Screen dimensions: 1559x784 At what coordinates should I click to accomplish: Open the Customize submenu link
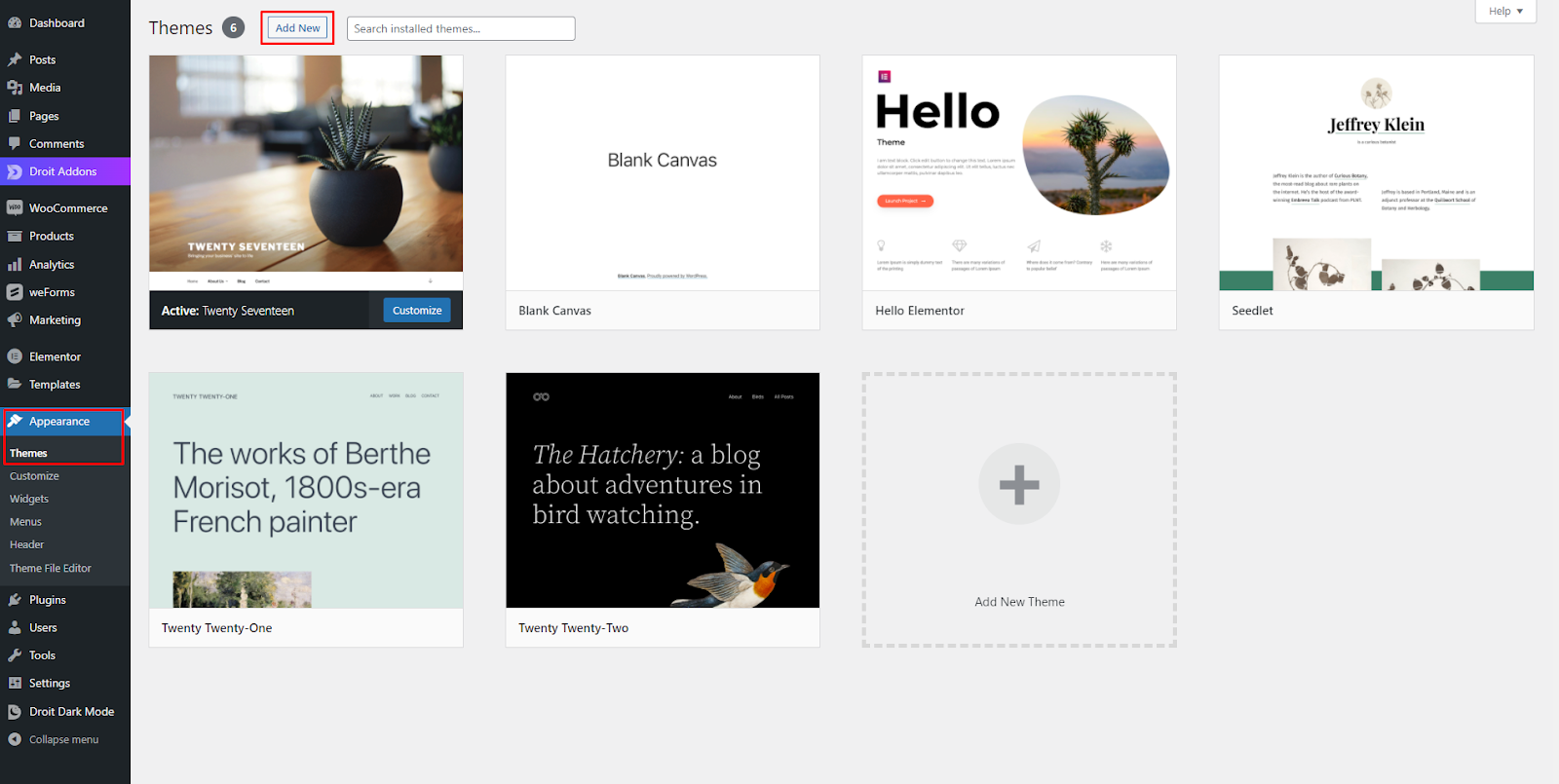tap(34, 476)
